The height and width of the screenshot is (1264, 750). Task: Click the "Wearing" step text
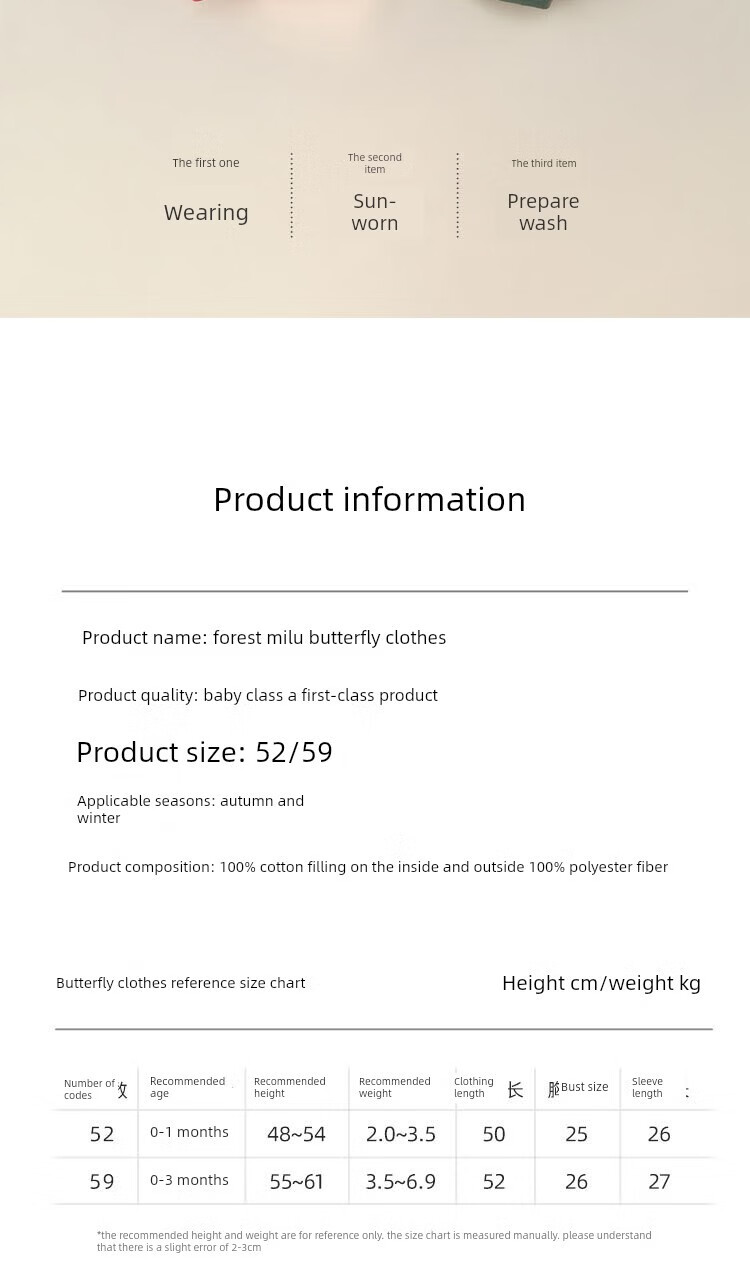(206, 212)
